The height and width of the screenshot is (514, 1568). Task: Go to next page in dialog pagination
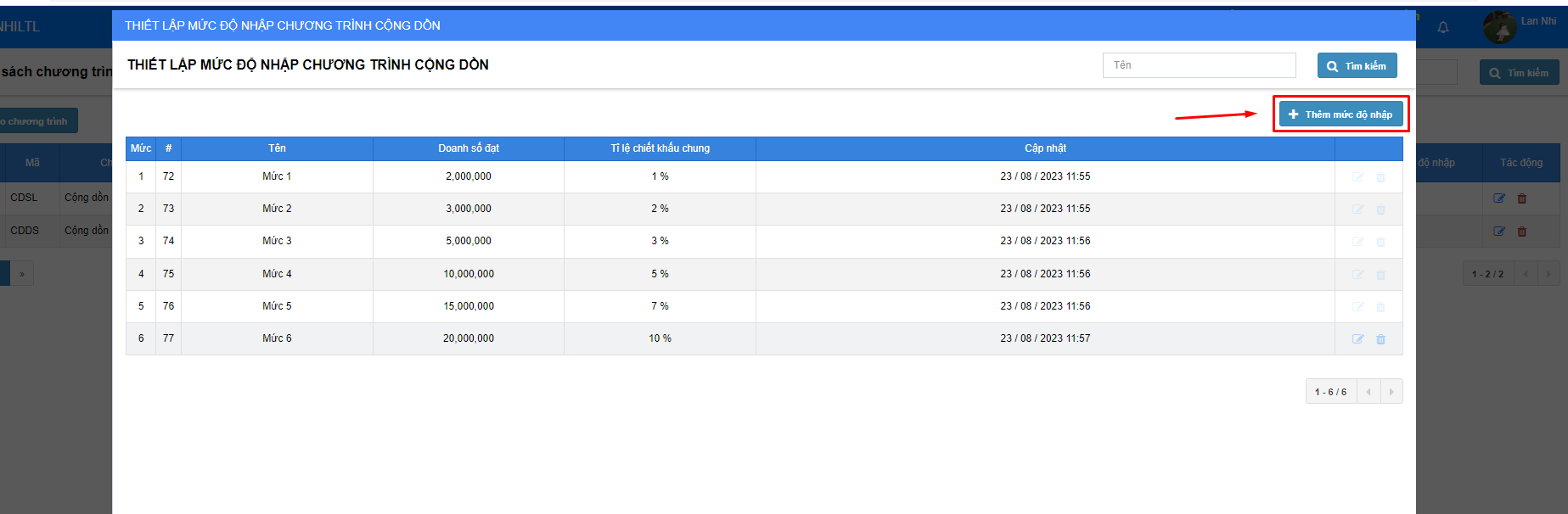pyautogui.click(x=1391, y=392)
